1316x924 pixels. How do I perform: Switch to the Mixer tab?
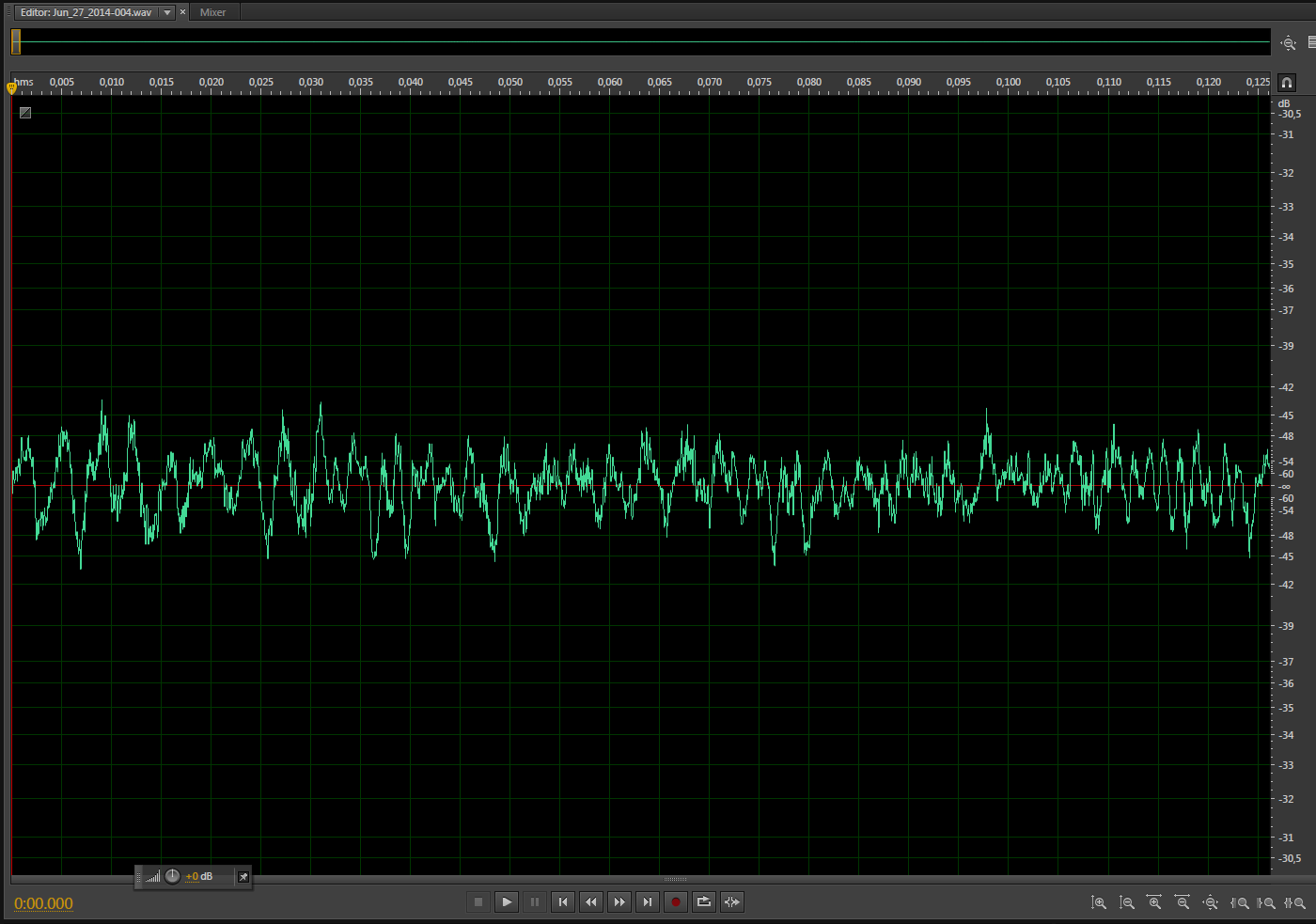(x=212, y=12)
